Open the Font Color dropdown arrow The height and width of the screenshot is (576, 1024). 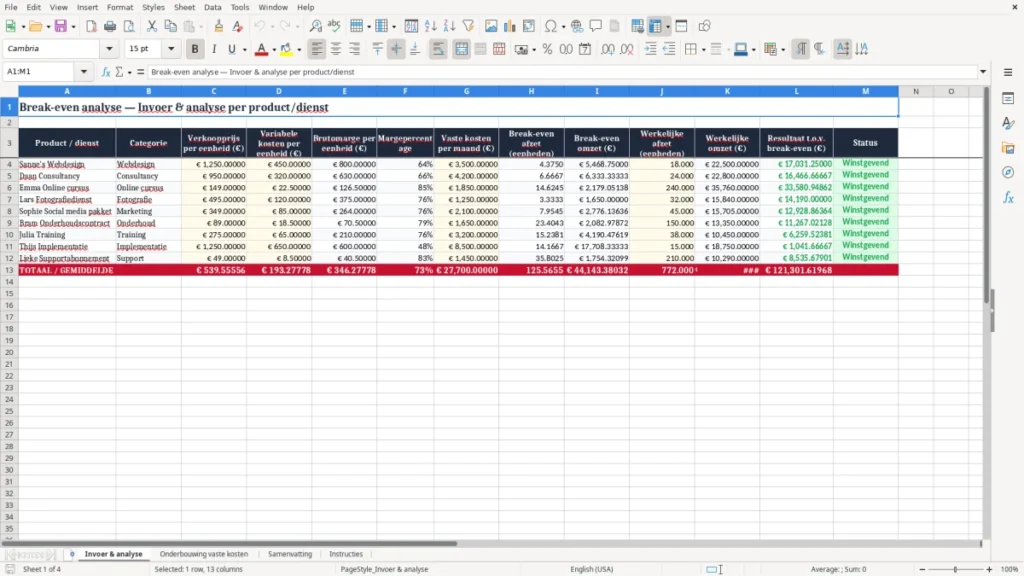pyautogui.click(x=274, y=50)
